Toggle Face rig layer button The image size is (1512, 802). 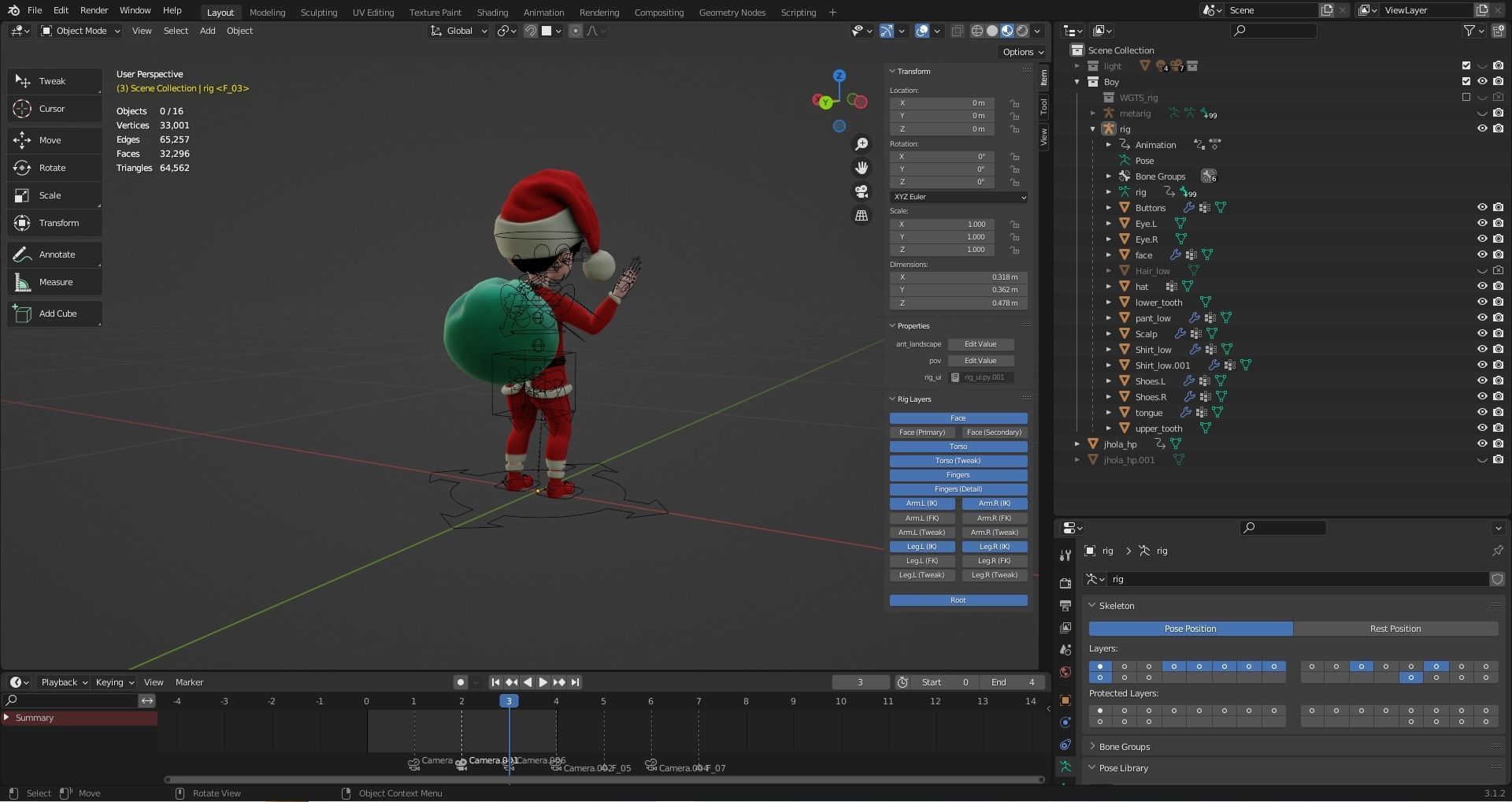pos(958,418)
